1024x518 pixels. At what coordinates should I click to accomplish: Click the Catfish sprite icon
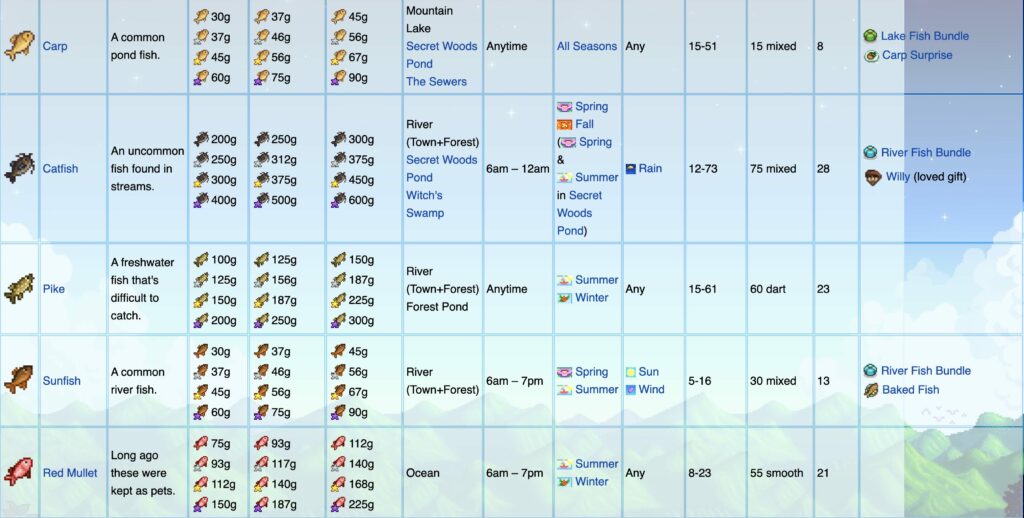pos(20,168)
